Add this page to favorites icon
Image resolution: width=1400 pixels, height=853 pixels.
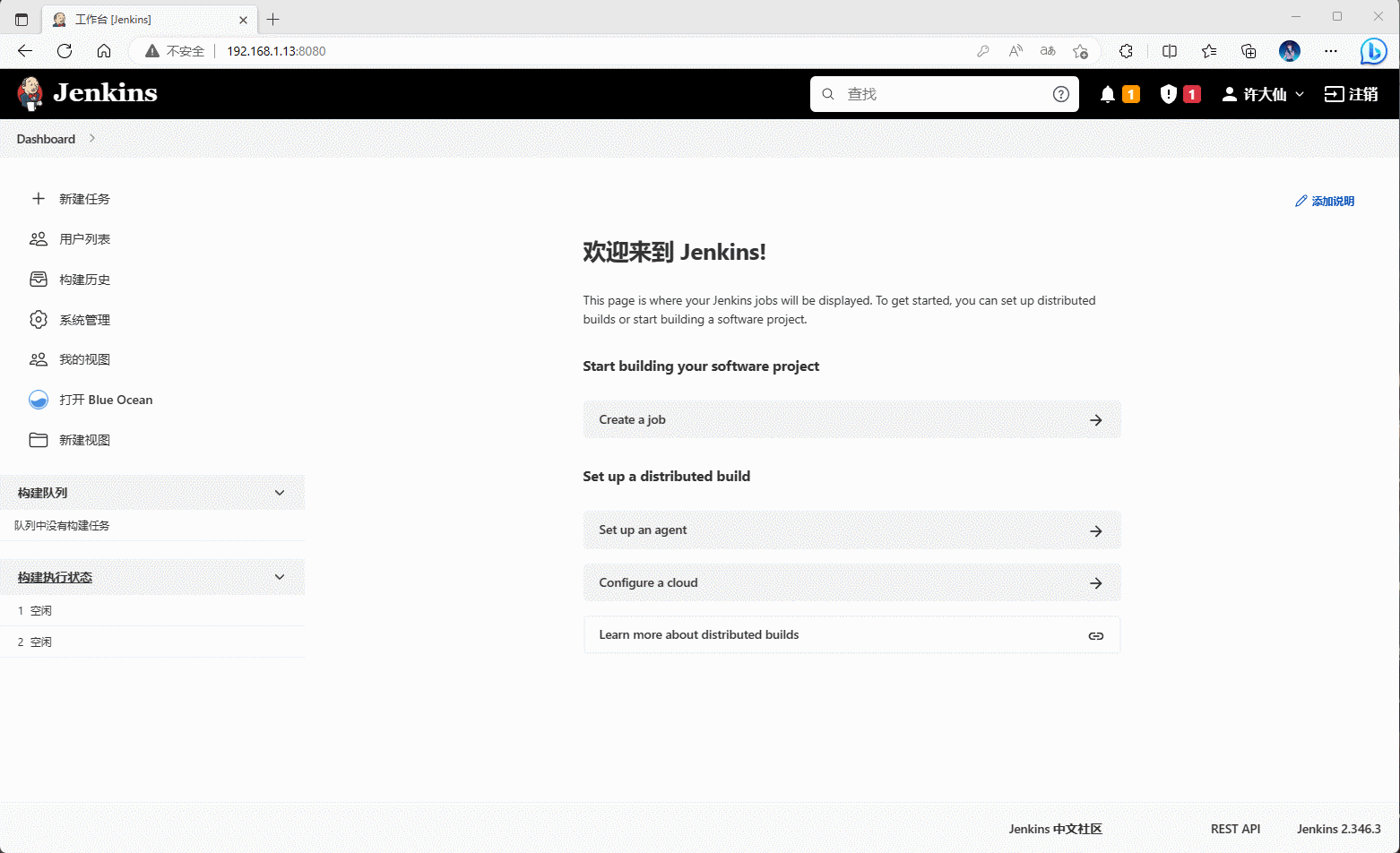click(x=1081, y=51)
